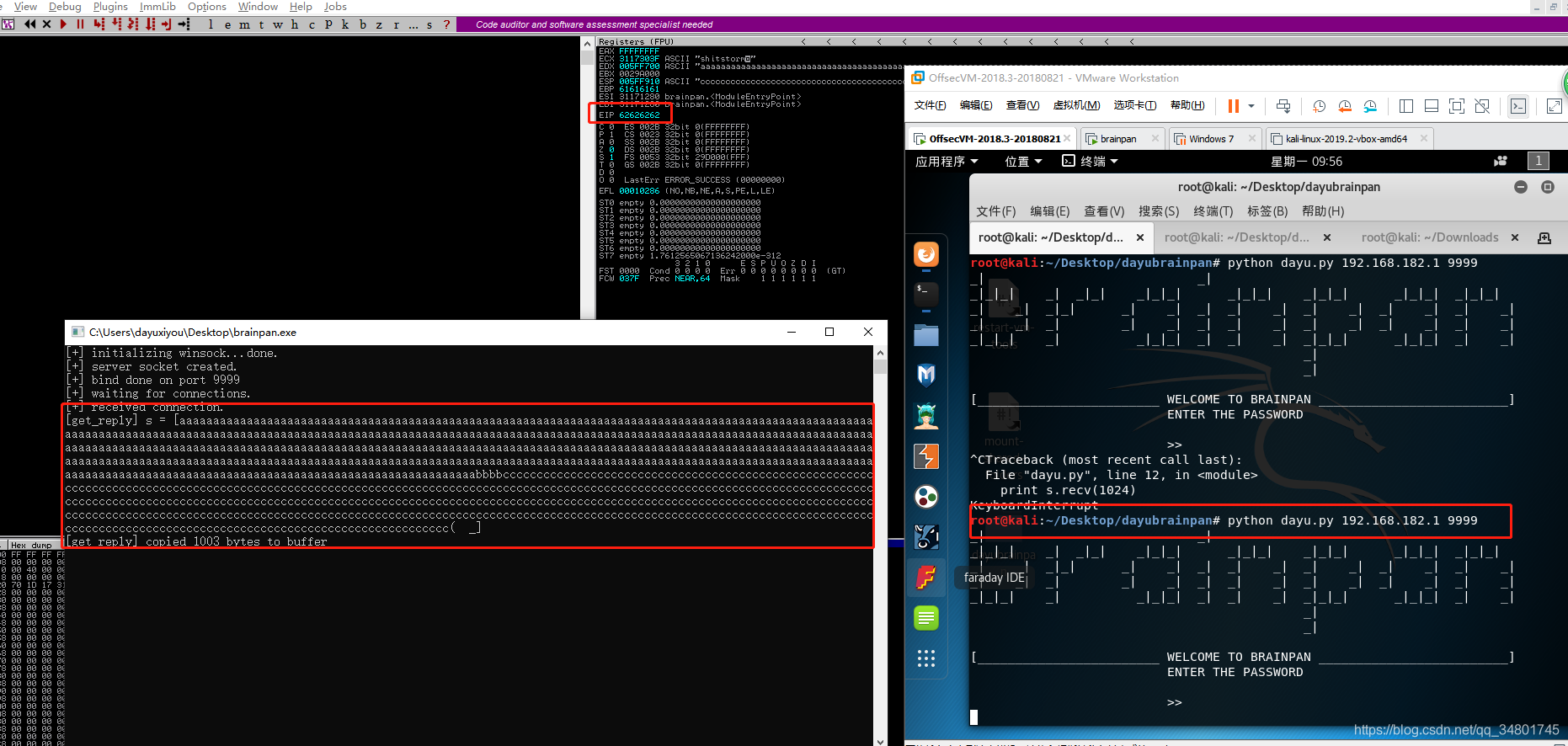Screen dimensions: 1568x746
Task: Close the OffsecVM-2018.3-20180821 tab
Action: [1067, 138]
